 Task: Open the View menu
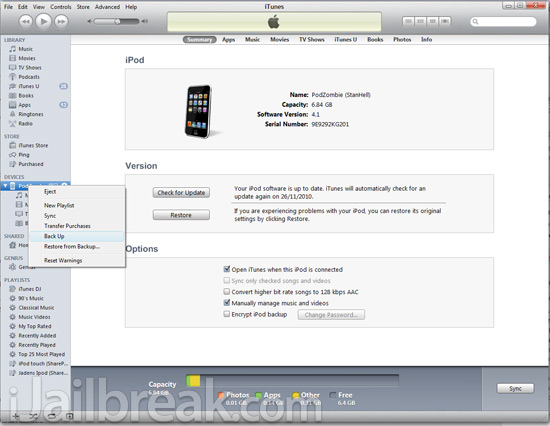39,7
